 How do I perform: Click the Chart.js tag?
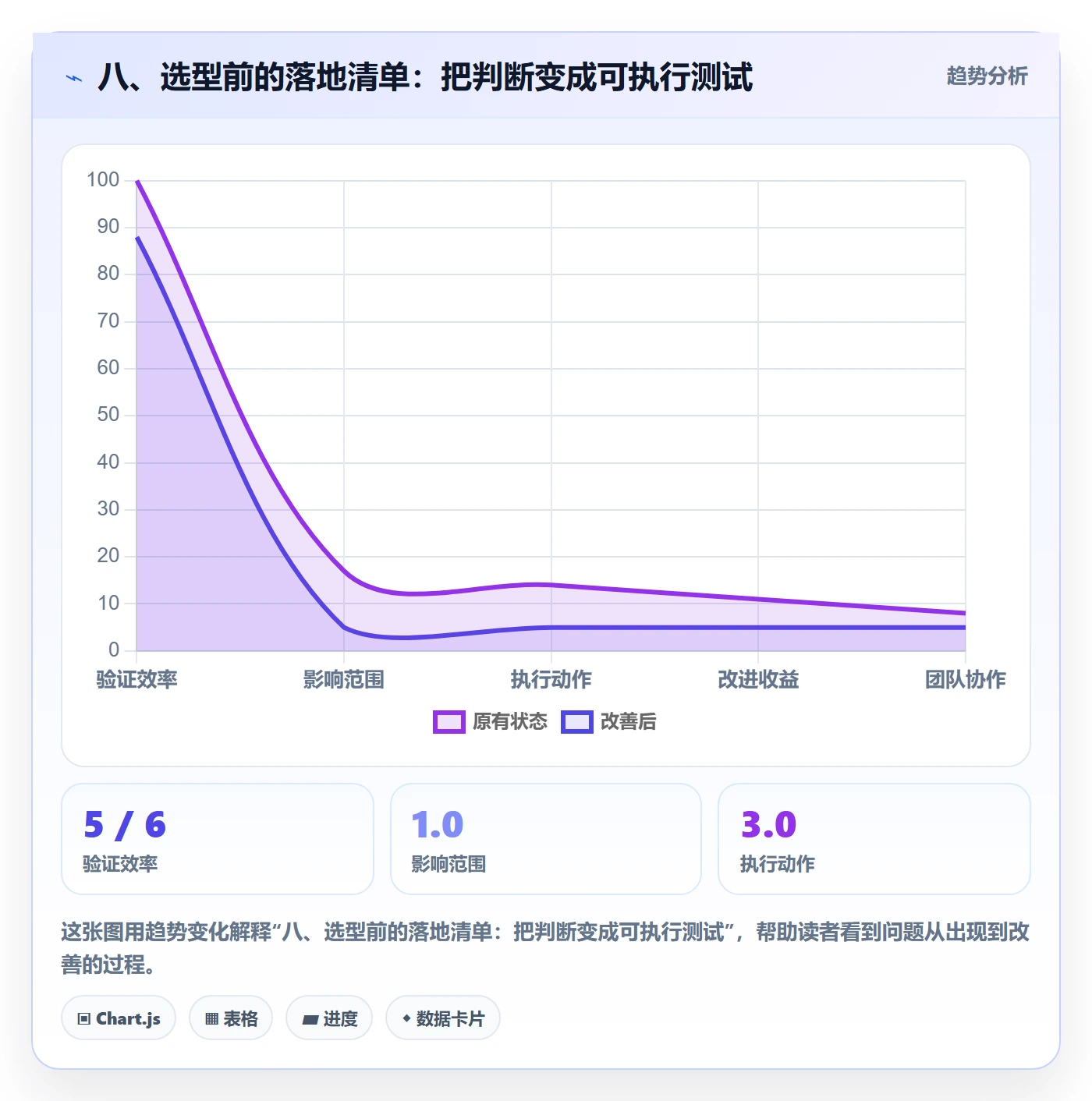119,1018
